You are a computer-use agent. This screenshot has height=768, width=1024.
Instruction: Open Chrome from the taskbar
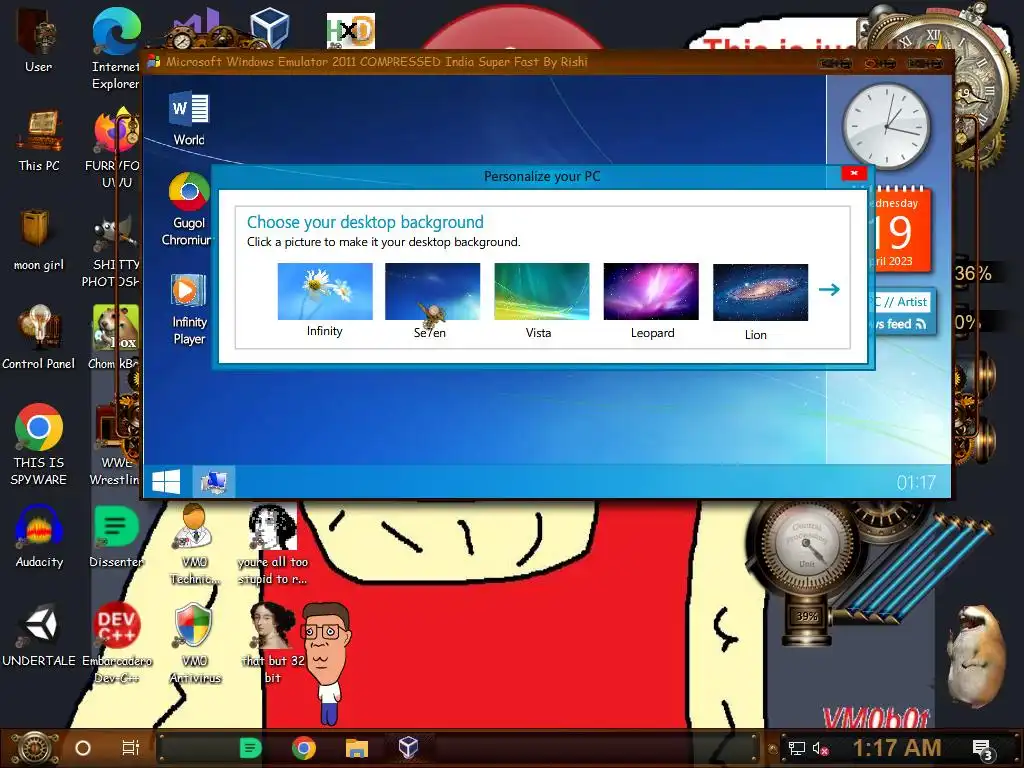[x=304, y=748]
